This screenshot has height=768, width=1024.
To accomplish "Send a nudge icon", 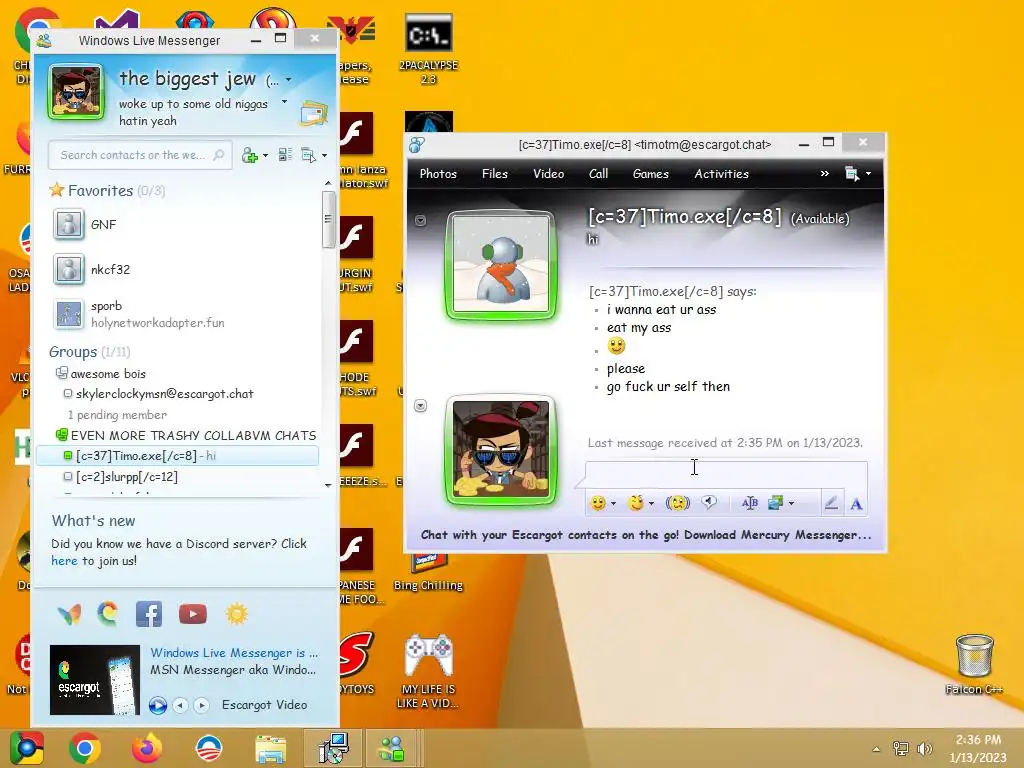I will [678, 503].
